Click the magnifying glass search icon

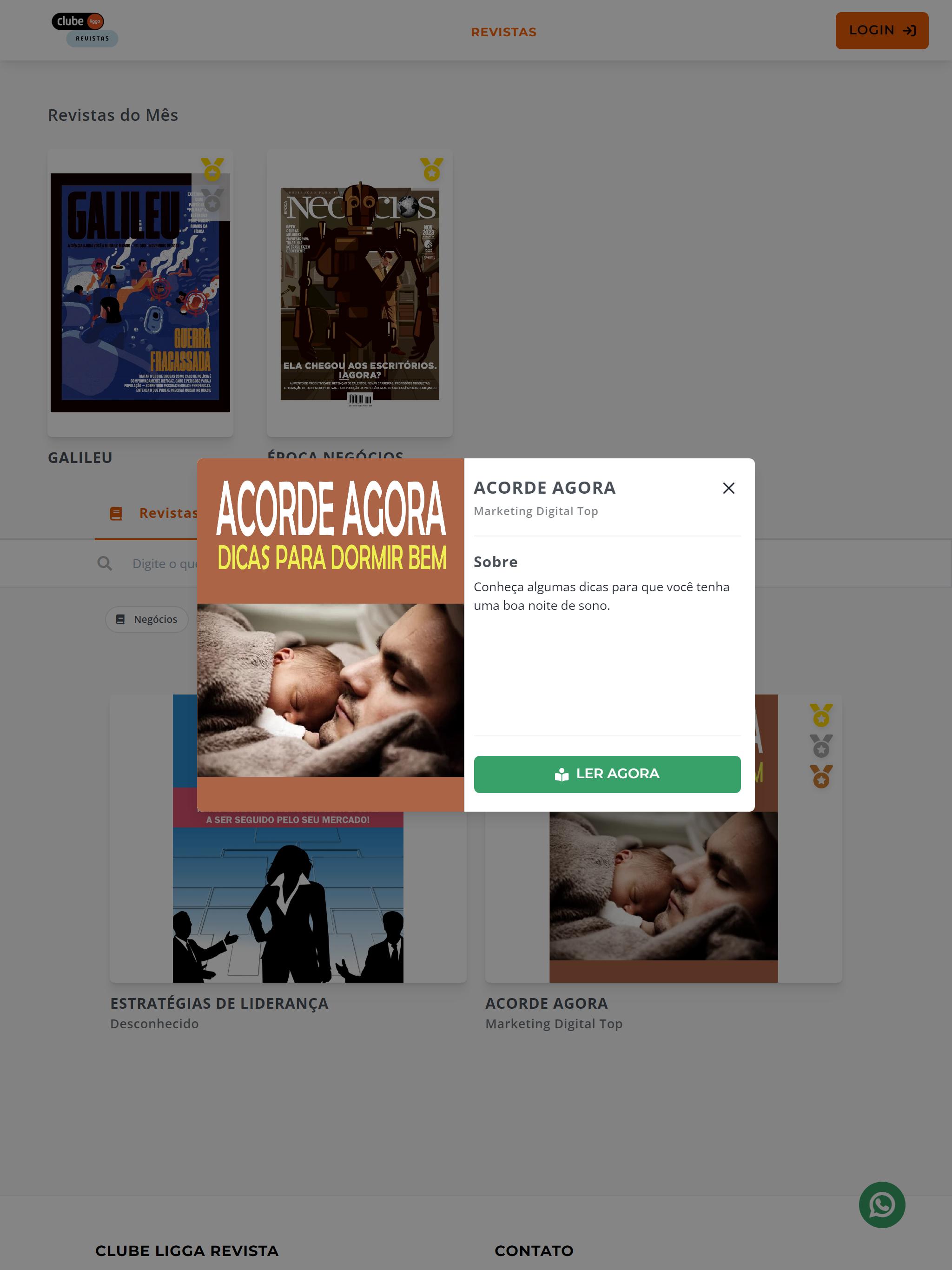coord(105,563)
